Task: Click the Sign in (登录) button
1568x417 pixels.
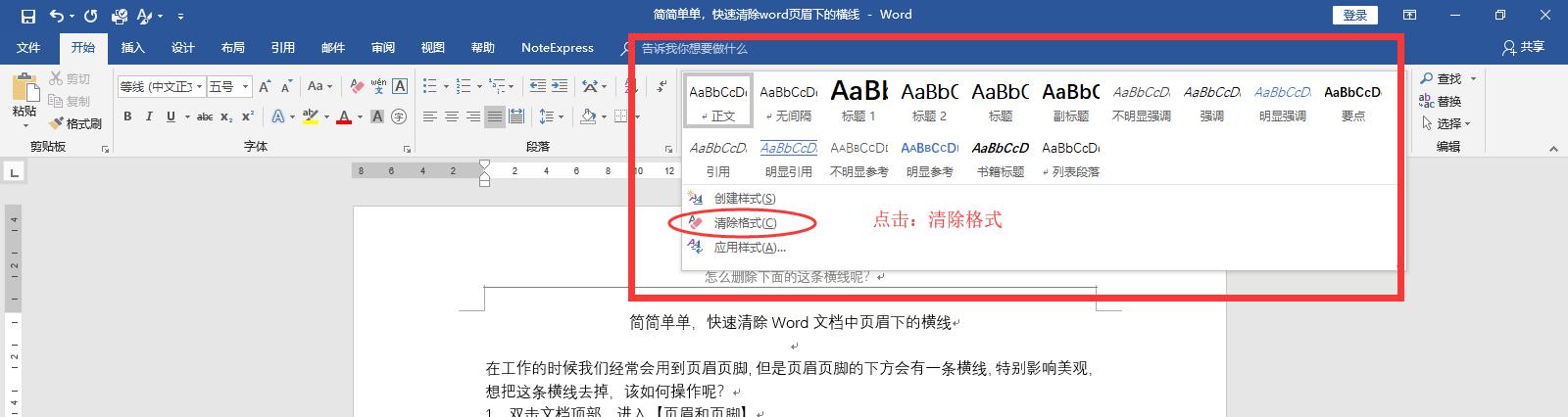Action: [1355, 15]
